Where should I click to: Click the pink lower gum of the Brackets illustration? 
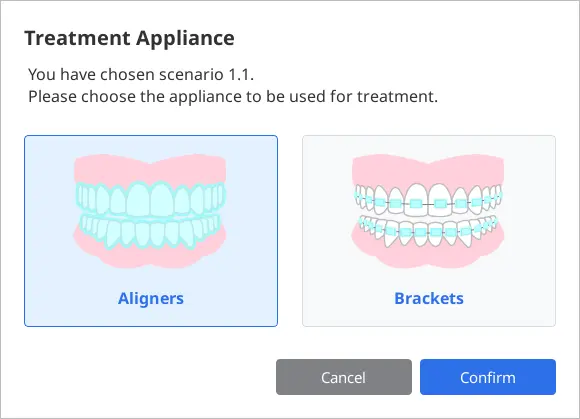(428, 256)
